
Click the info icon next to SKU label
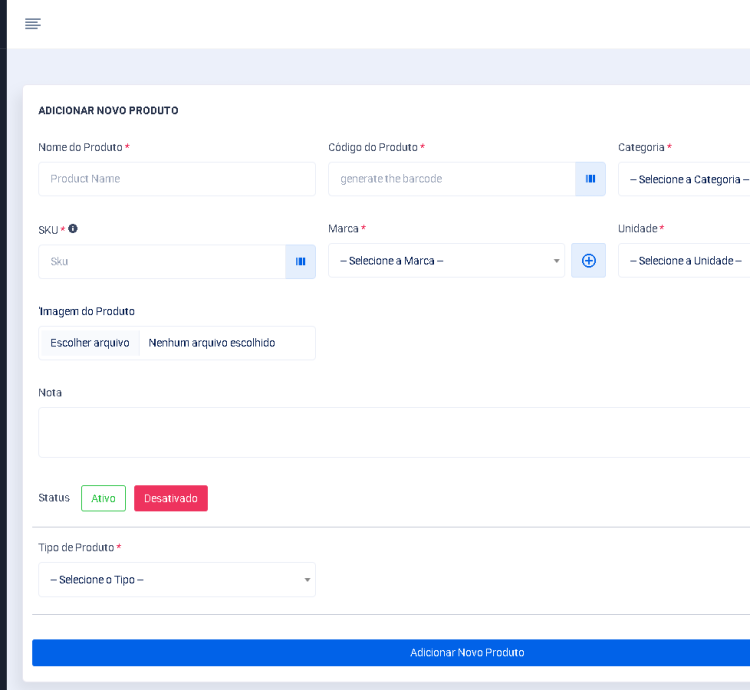pyautogui.click(x=73, y=229)
